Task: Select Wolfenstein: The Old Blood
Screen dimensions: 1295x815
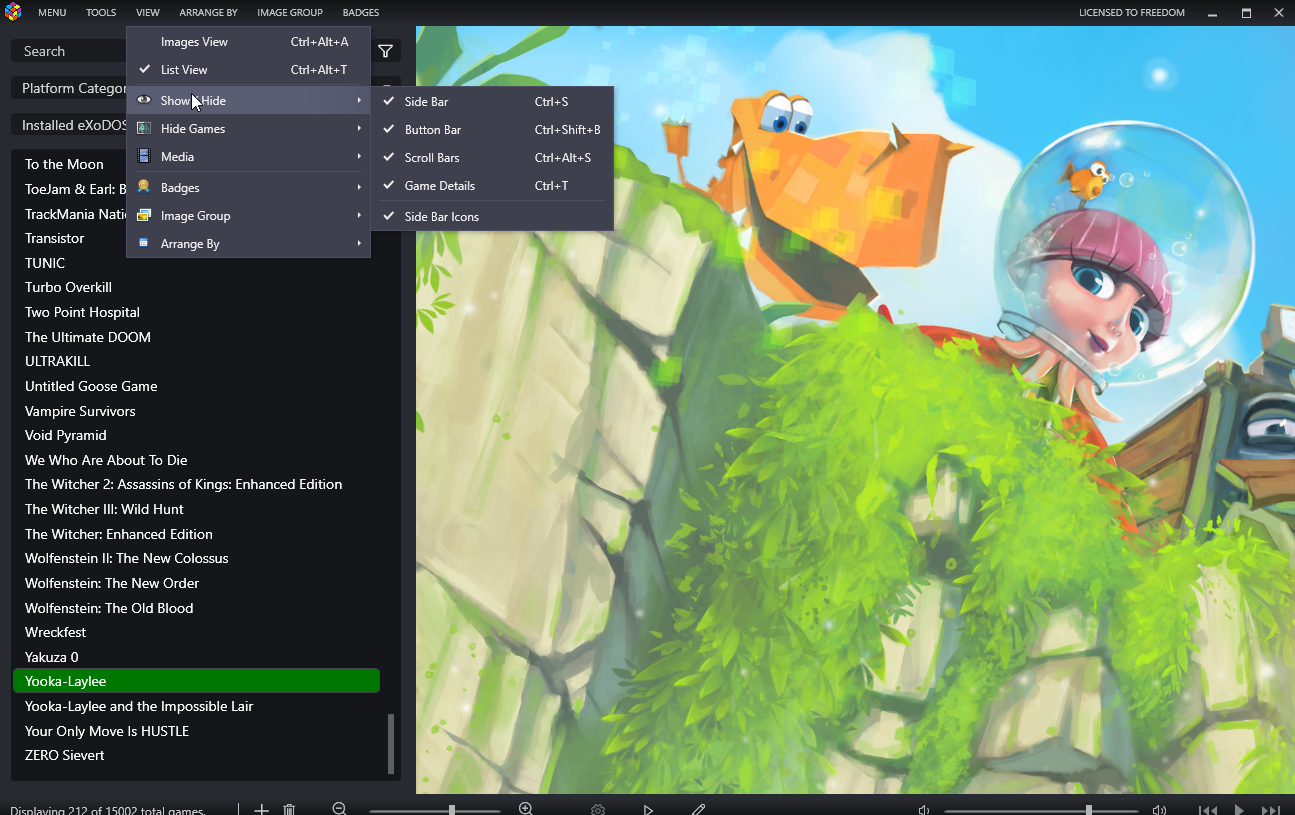Action: [196, 608]
